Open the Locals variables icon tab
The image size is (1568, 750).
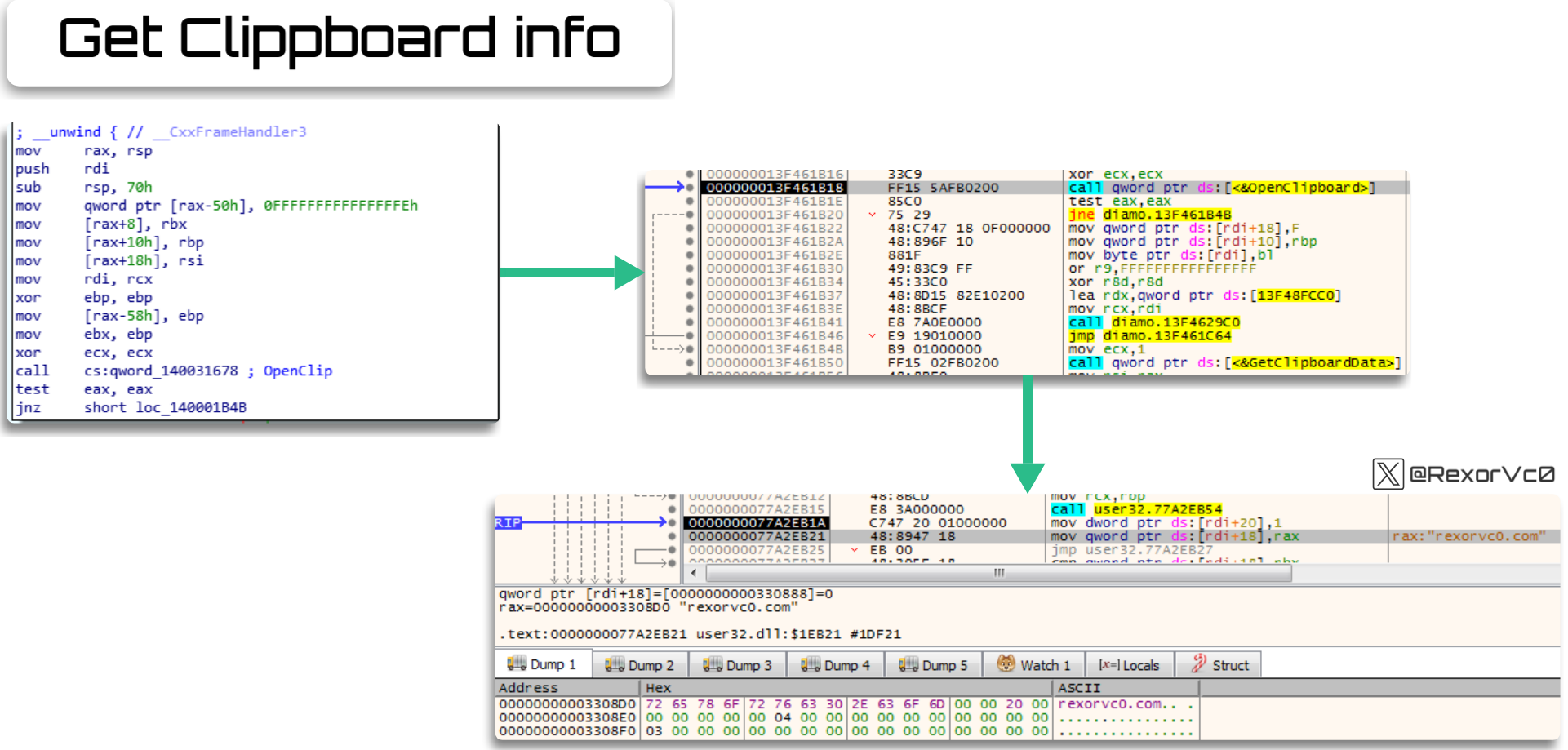1108,665
